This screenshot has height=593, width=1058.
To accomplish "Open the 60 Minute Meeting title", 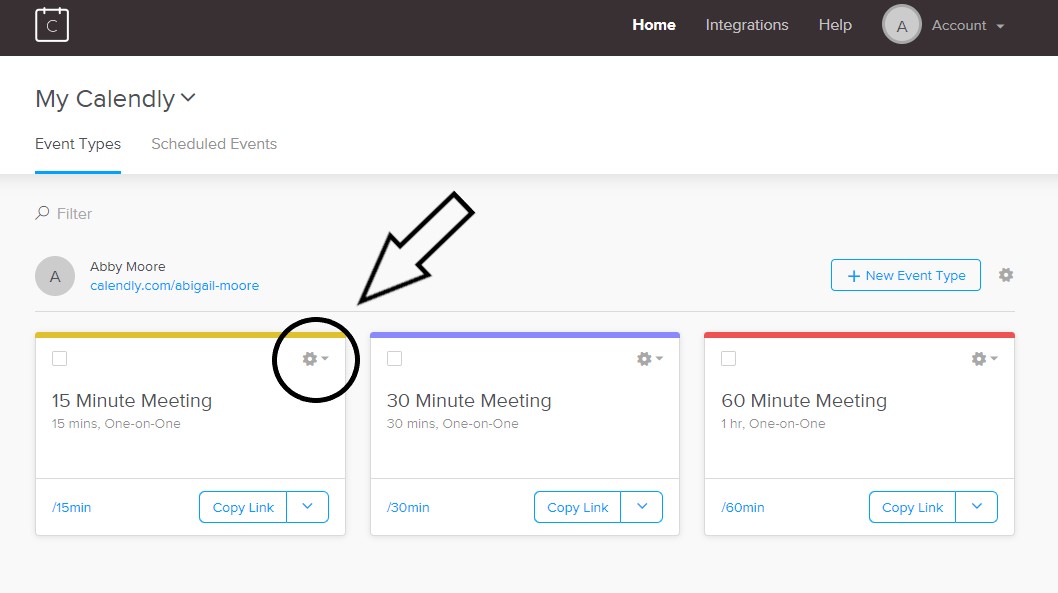I will [804, 401].
